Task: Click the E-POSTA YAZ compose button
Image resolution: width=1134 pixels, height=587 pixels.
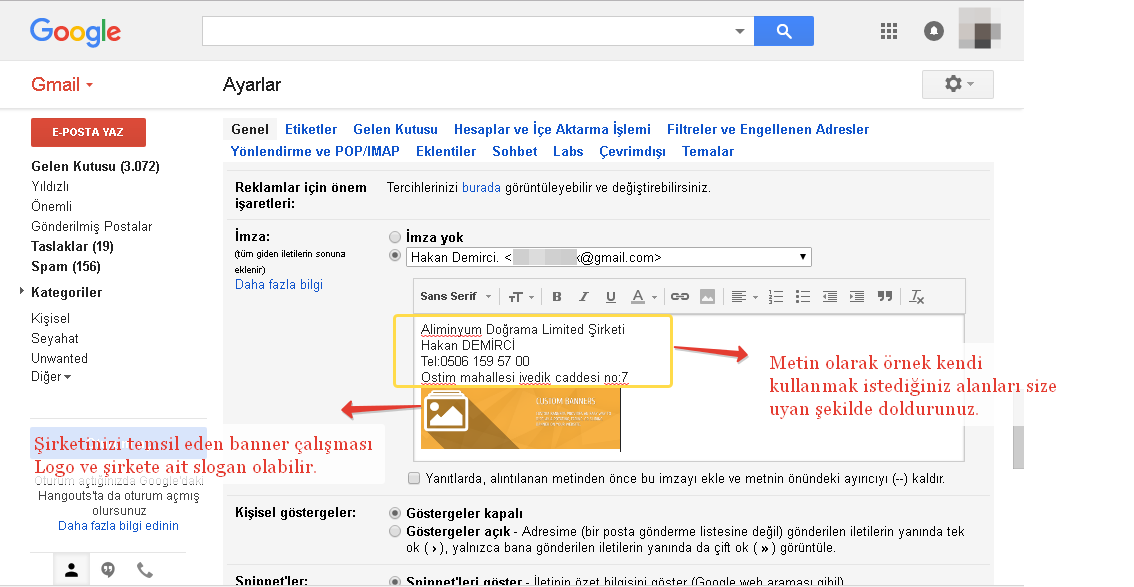Action: (88, 132)
